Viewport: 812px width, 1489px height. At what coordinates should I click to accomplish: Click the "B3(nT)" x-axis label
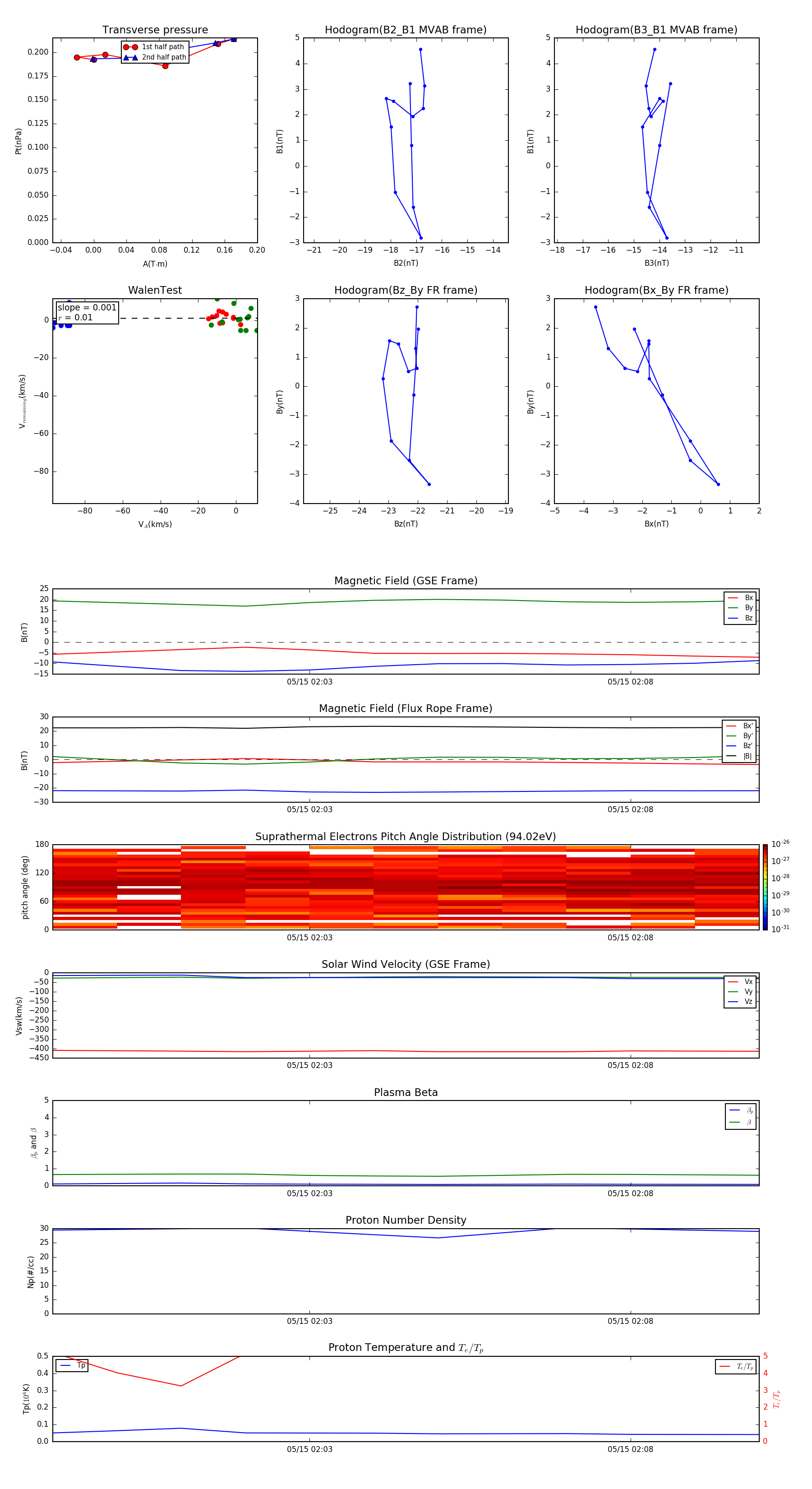[x=656, y=264]
